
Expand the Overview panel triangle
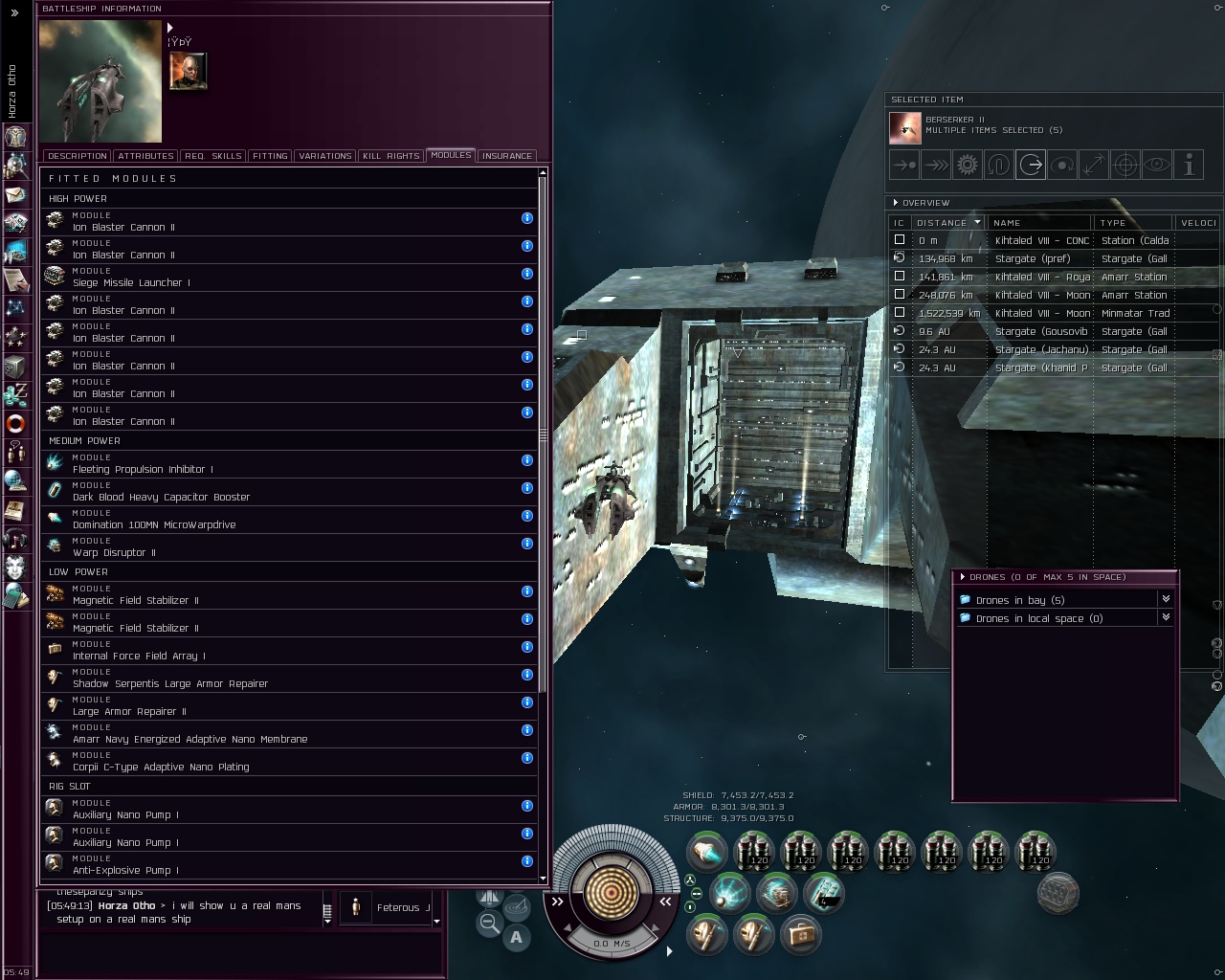point(895,203)
